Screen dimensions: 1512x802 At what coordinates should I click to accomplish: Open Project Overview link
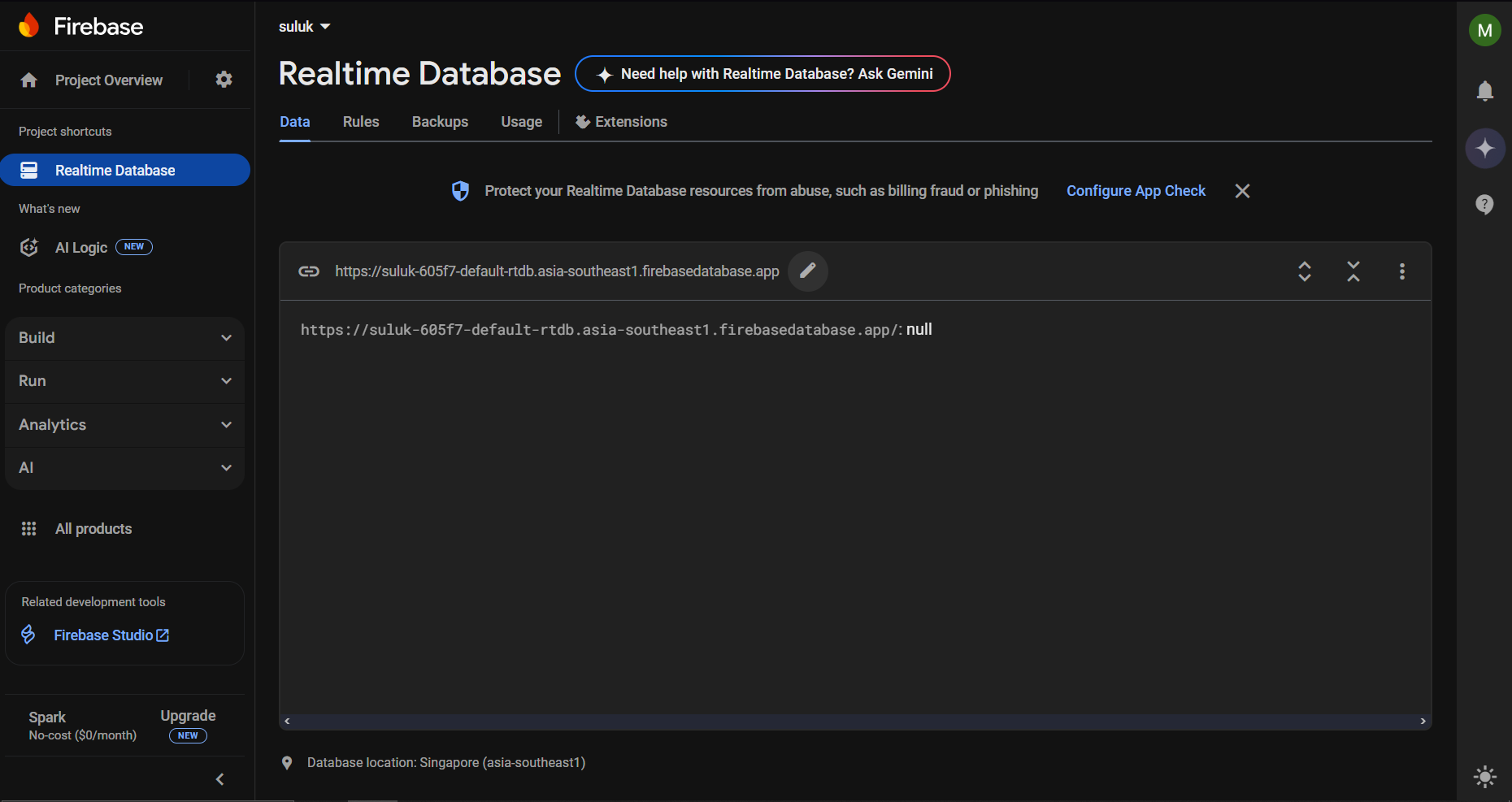pyautogui.click(x=109, y=80)
